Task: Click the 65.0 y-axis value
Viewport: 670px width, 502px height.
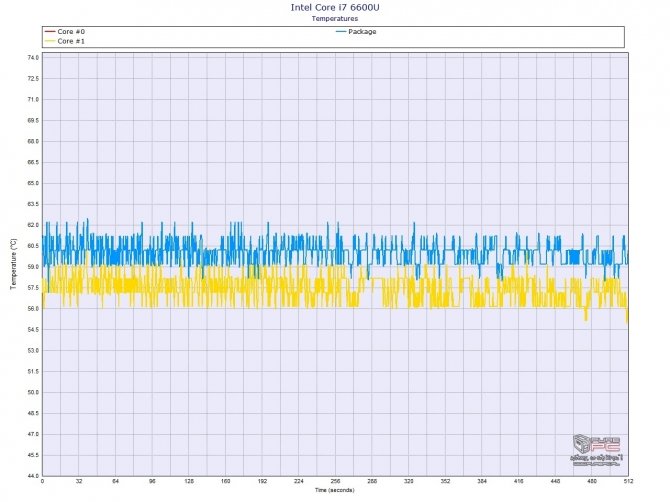Action: 33,183
